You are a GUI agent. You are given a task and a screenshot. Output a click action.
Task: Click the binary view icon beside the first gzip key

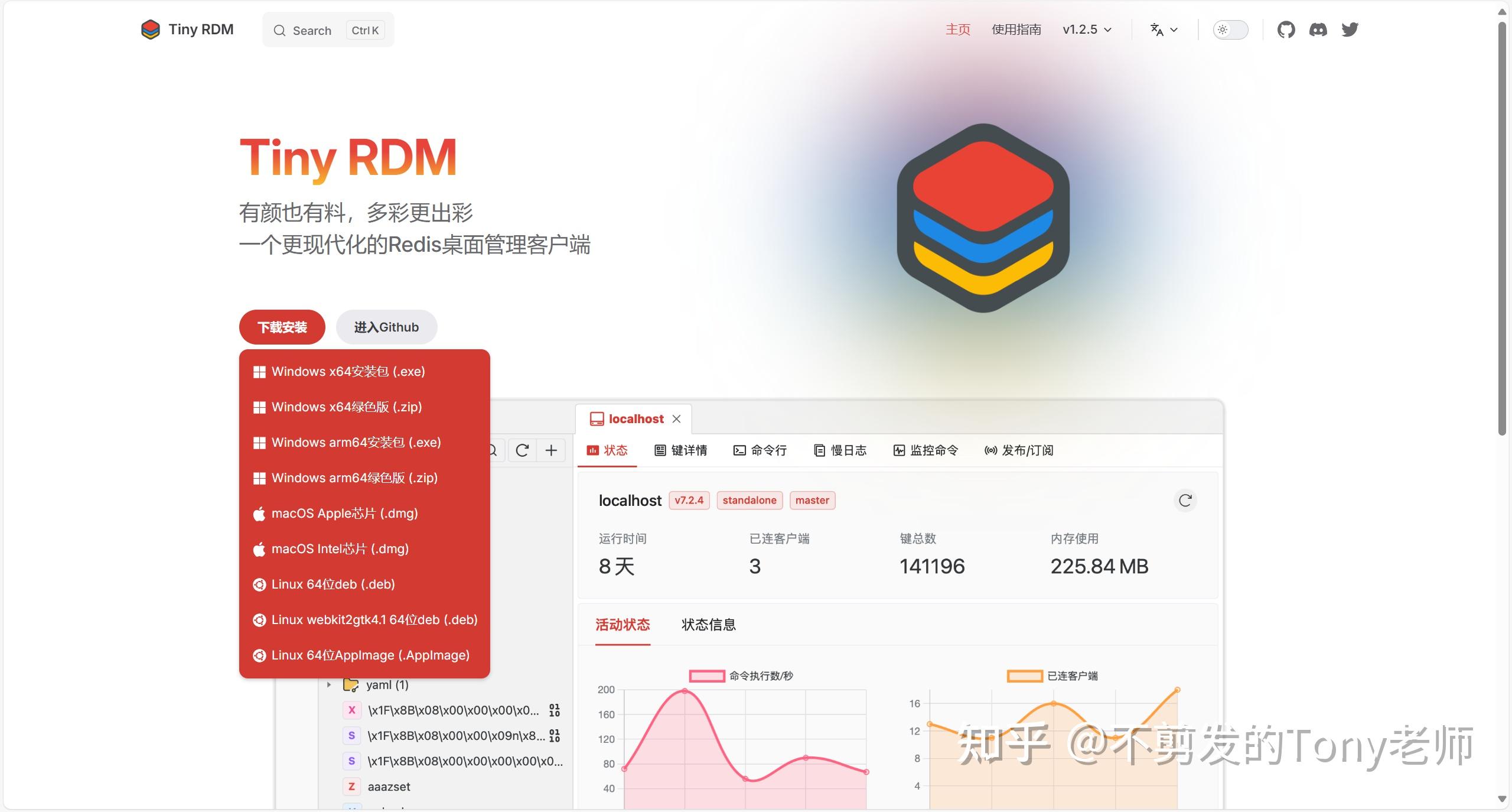coord(554,711)
